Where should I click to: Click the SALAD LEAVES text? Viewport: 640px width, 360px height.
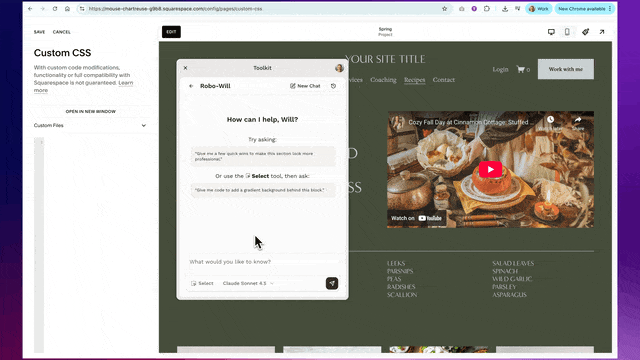click(x=513, y=264)
